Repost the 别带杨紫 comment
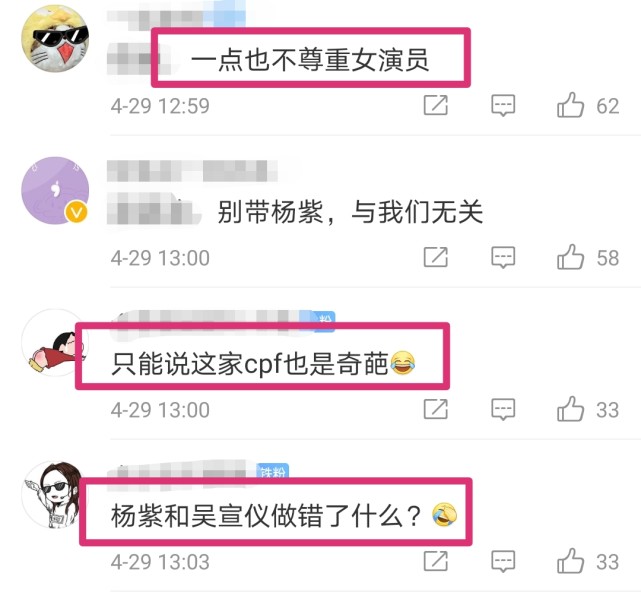The image size is (641, 605). pyautogui.click(x=436, y=257)
